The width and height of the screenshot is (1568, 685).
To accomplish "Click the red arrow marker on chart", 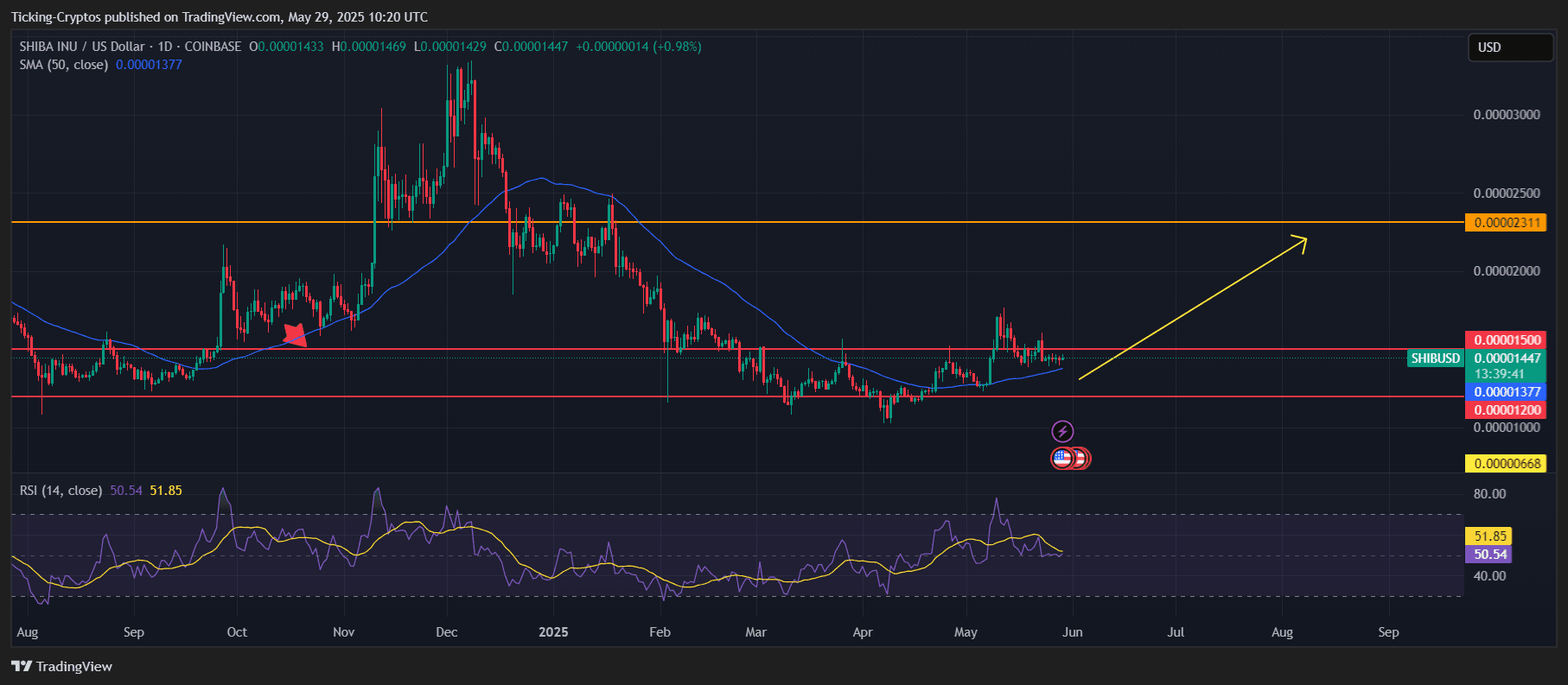I will [295, 335].
